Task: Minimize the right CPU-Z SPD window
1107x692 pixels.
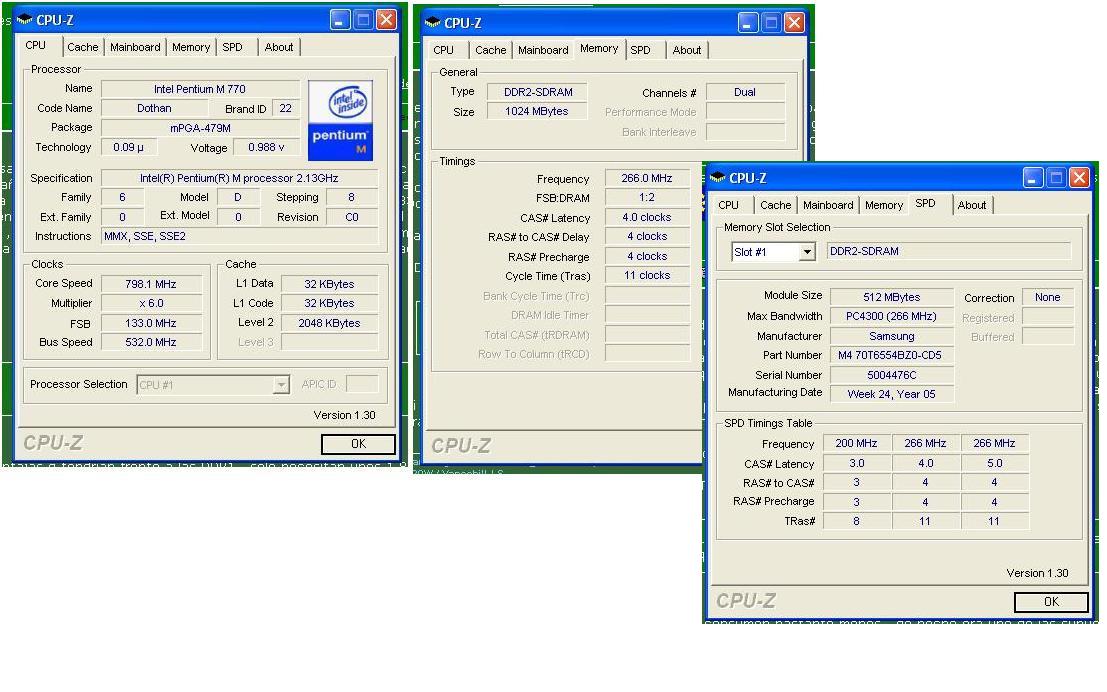Action: point(1033,178)
